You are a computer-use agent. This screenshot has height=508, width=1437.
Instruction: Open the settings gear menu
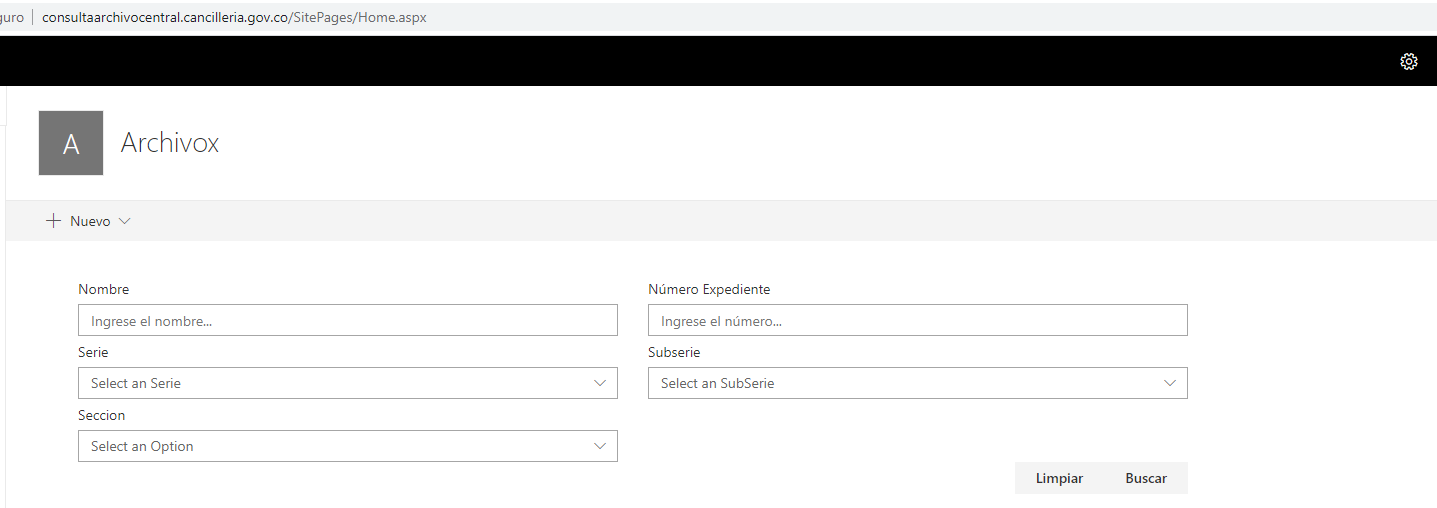[1408, 61]
